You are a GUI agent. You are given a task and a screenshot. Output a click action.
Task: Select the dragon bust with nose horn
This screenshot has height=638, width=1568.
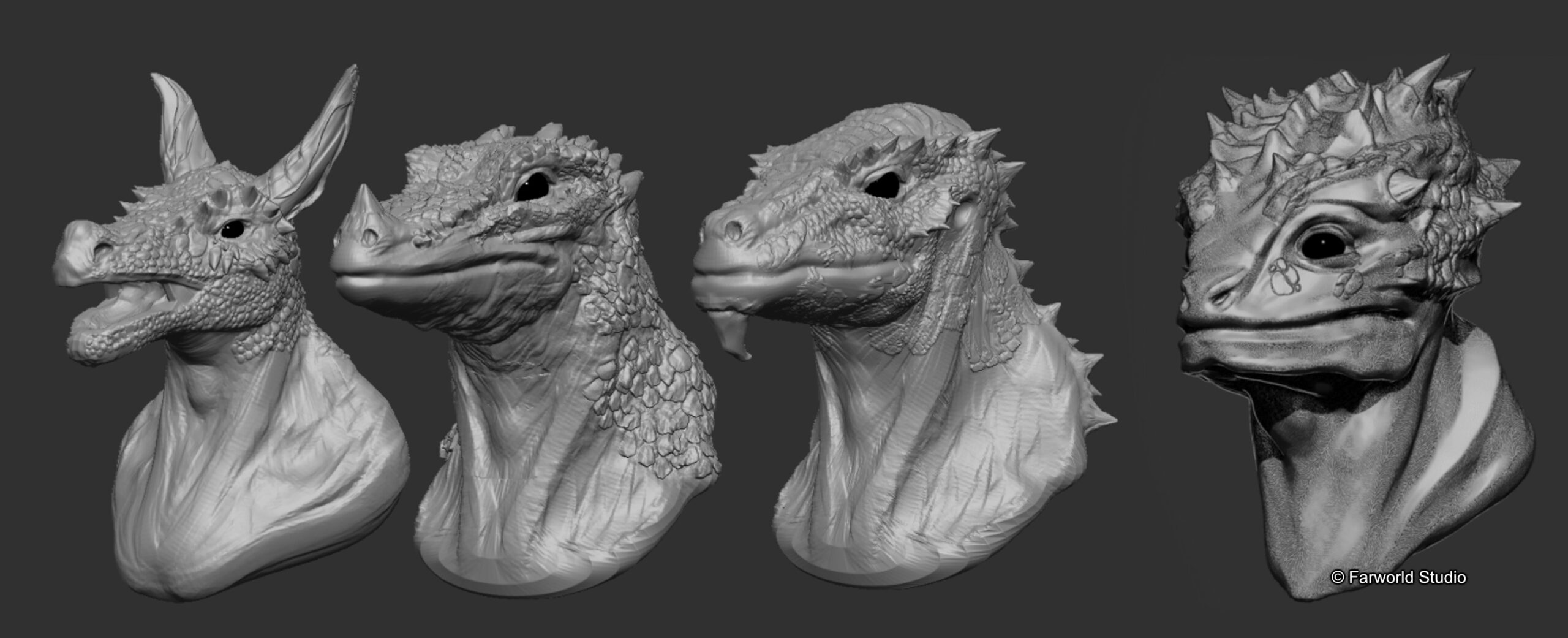coord(527,362)
